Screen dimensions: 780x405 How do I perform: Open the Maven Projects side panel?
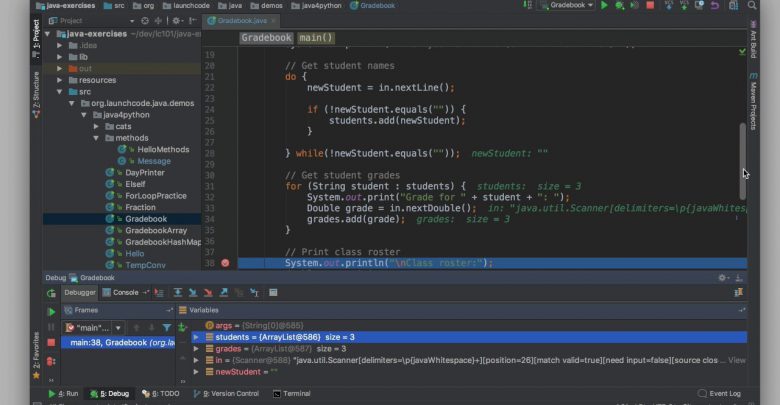(x=754, y=101)
